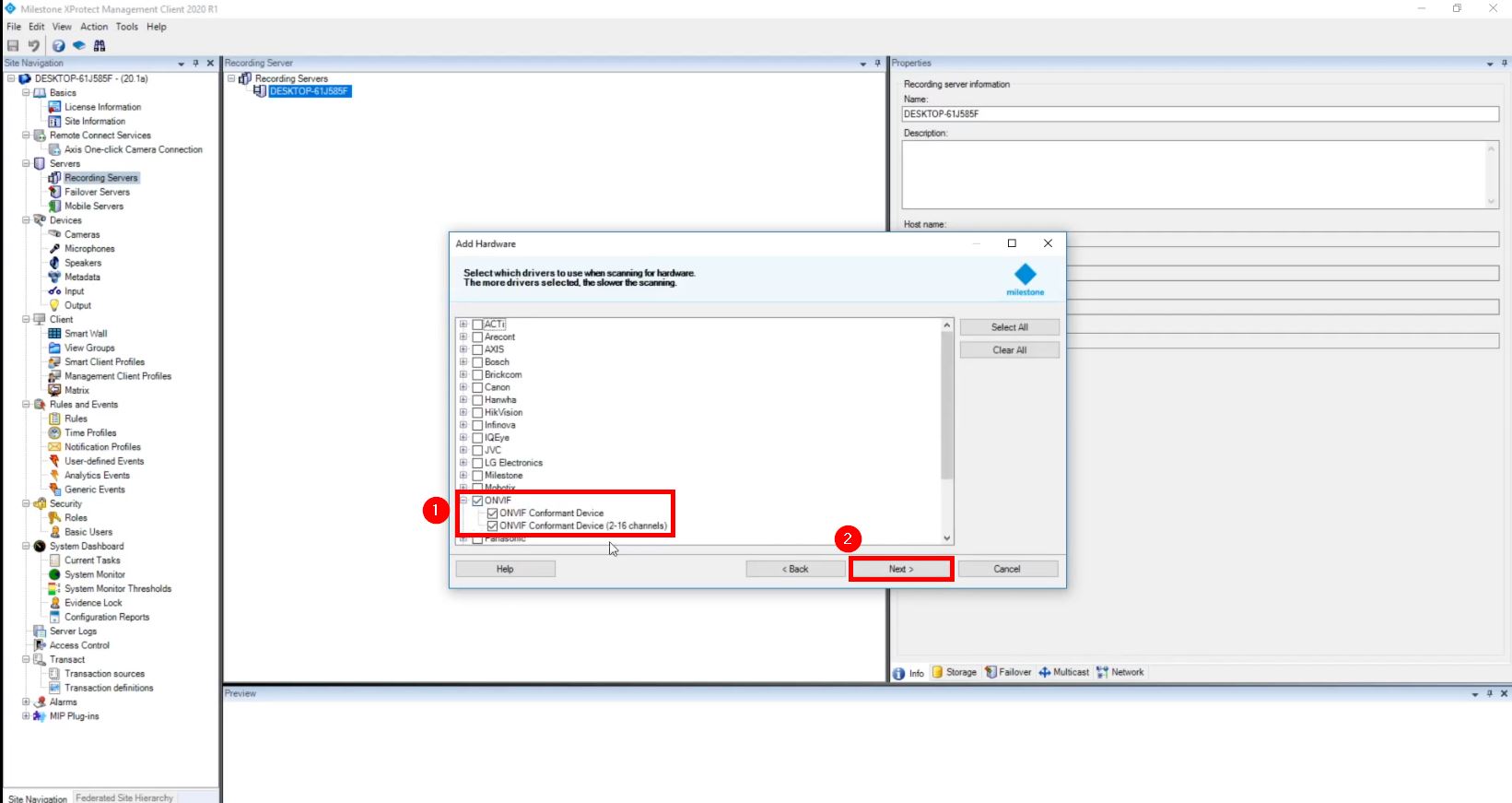The width and height of the screenshot is (1512, 803).
Task: Select DESKTOP-61J585F in Recording Servers tree
Action: (x=310, y=91)
